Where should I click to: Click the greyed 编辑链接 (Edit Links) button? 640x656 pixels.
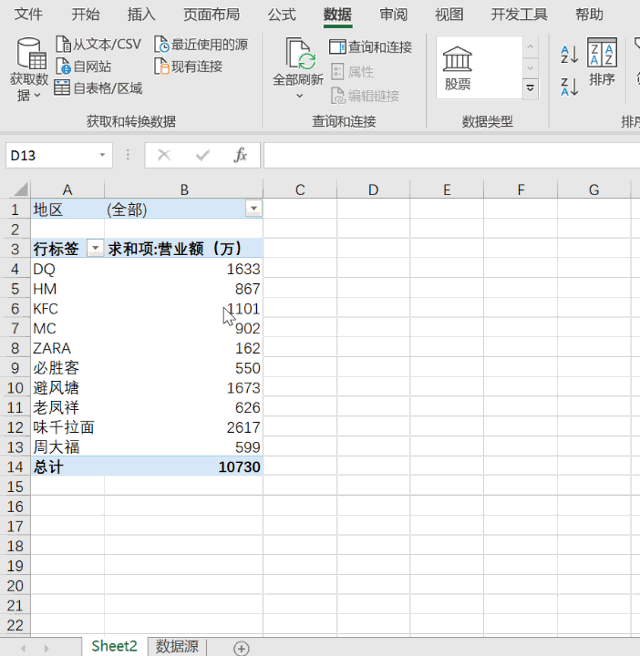(x=365, y=96)
